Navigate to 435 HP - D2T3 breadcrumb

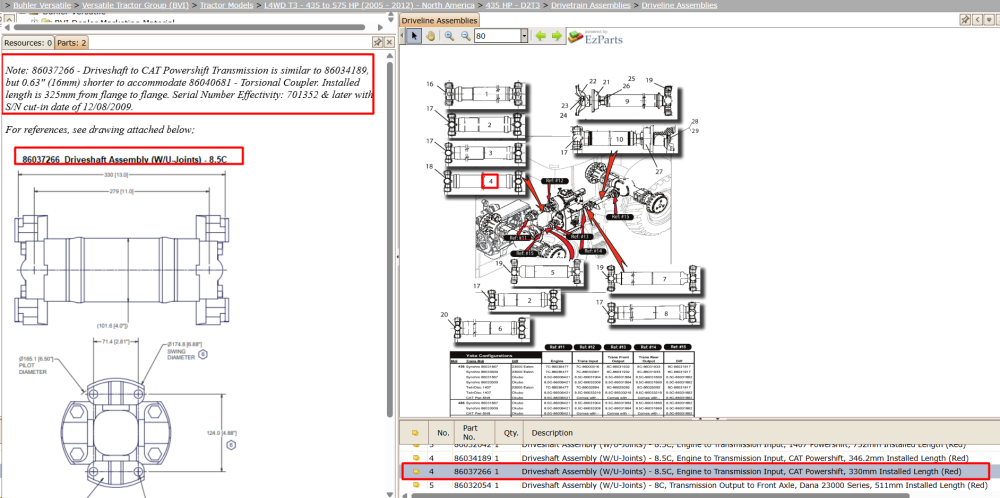pyautogui.click(x=513, y=5)
